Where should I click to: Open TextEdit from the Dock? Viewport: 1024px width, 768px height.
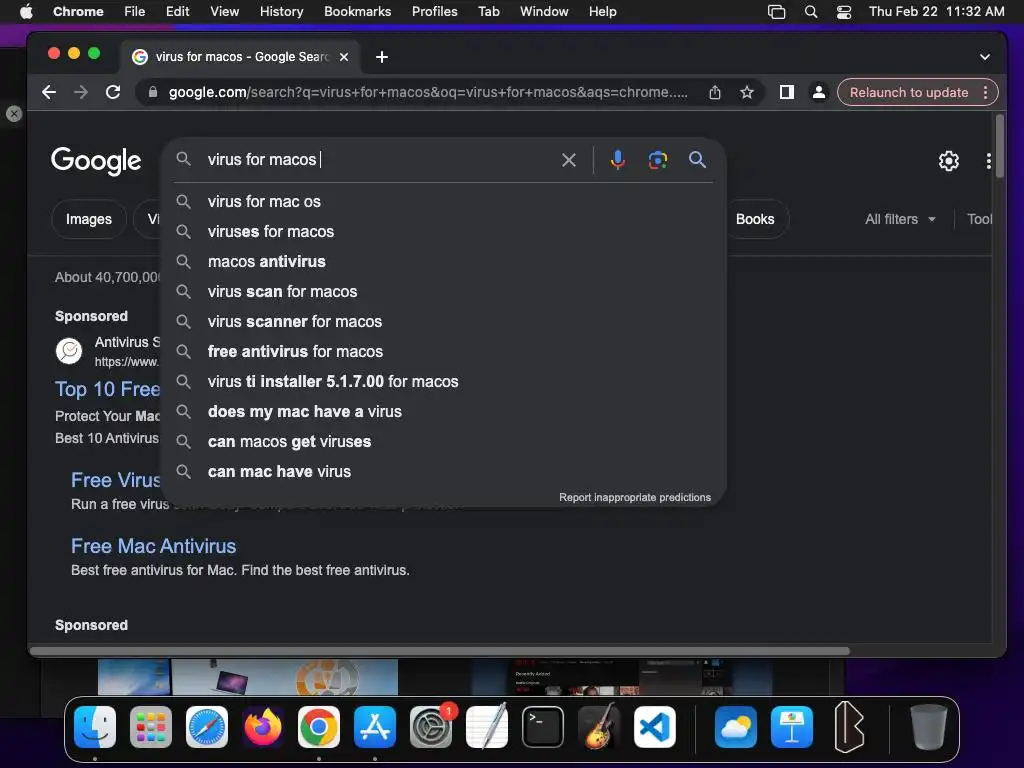(487, 727)
